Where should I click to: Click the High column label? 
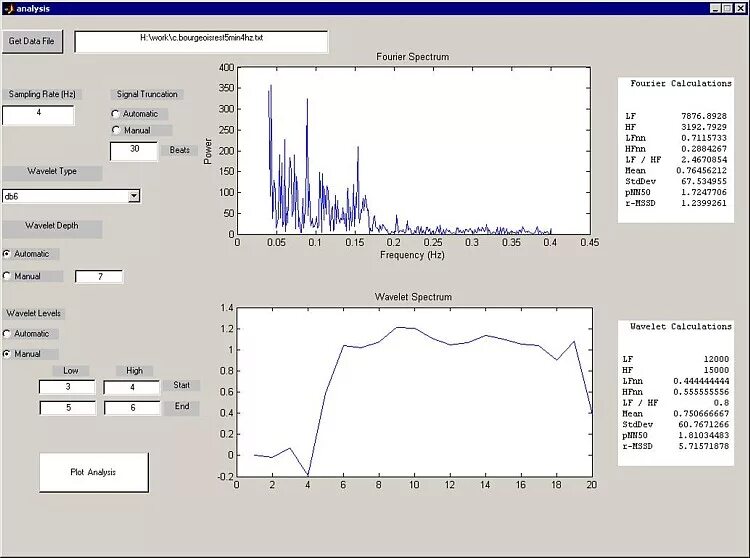tap(134, 371)
